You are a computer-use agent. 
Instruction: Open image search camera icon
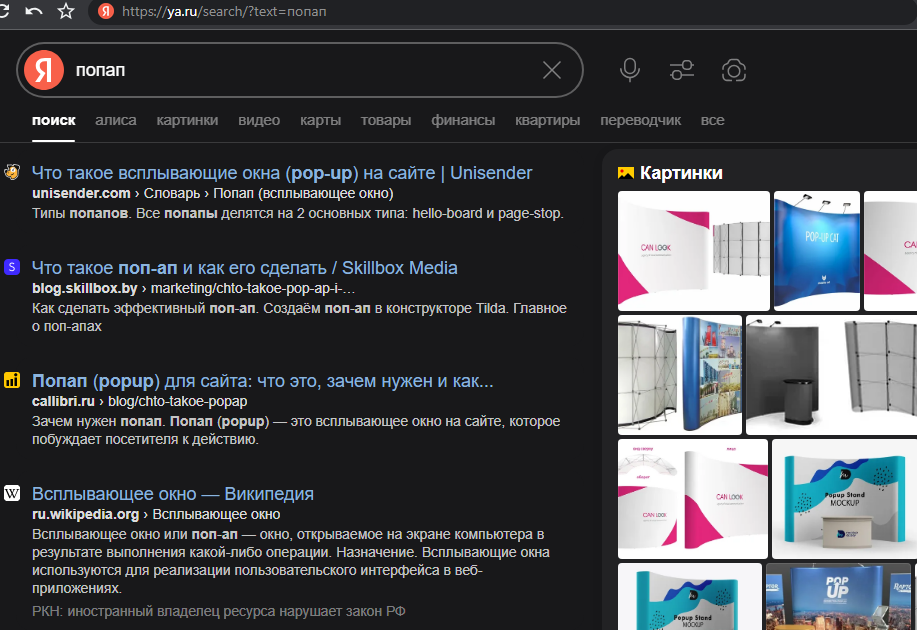[x=734, y=70]
